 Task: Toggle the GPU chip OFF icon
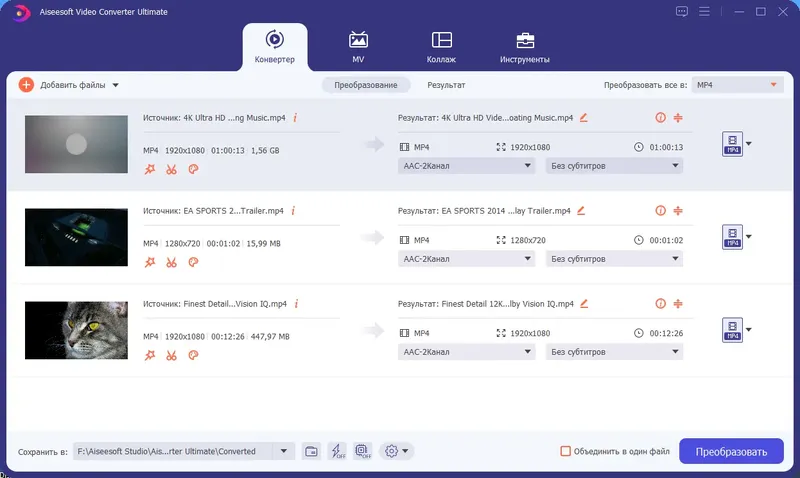pos(363,451)
